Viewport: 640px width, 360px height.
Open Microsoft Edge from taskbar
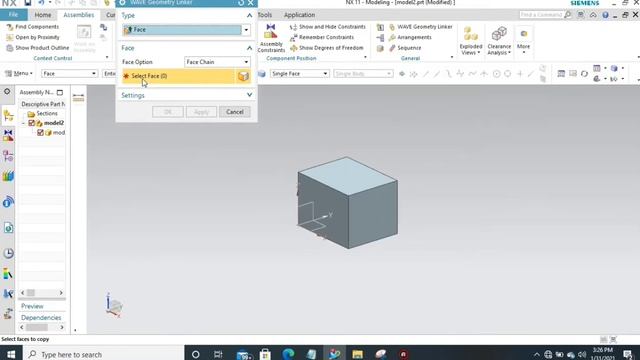coord(288,354)
